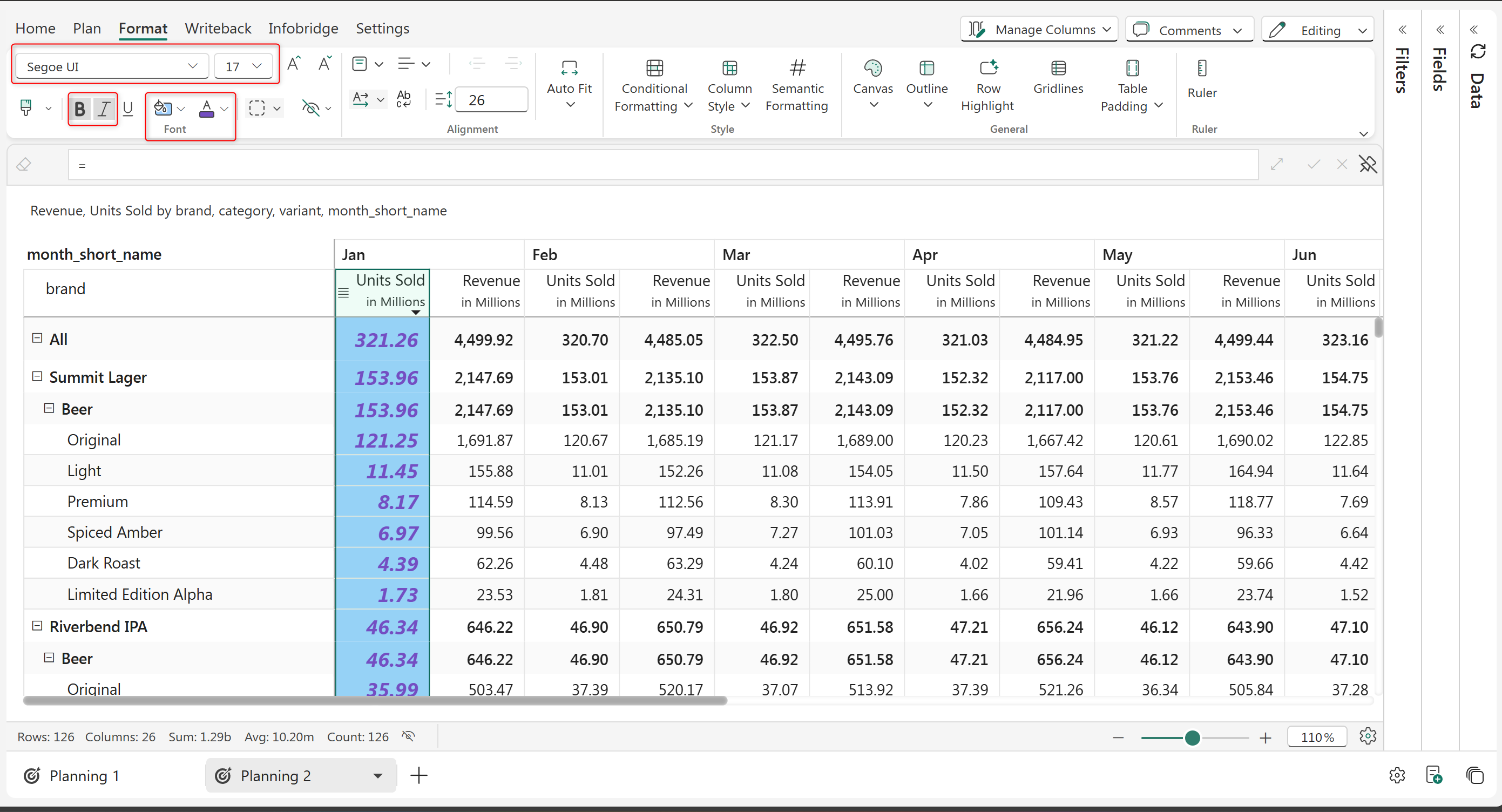This screenshot has height=812, width=1502.
Task: Toggle Bold formatting
Action: pos(80,109)
